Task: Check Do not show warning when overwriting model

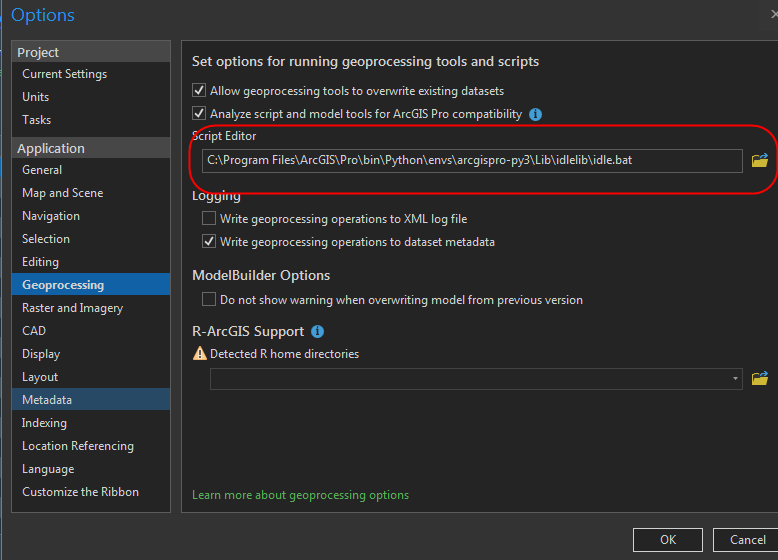Action: 209,299
